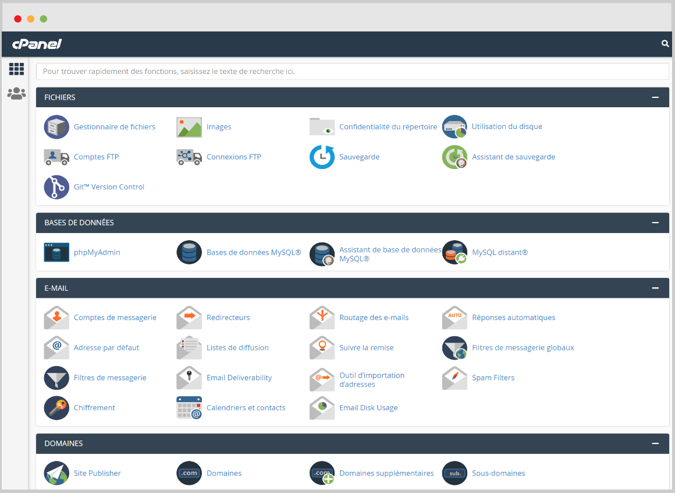Open the Calendriers et contacts icon
Image resolution: width=675 pixels, height=493 pixels.
pyautogui.click(x=189, y=408)
